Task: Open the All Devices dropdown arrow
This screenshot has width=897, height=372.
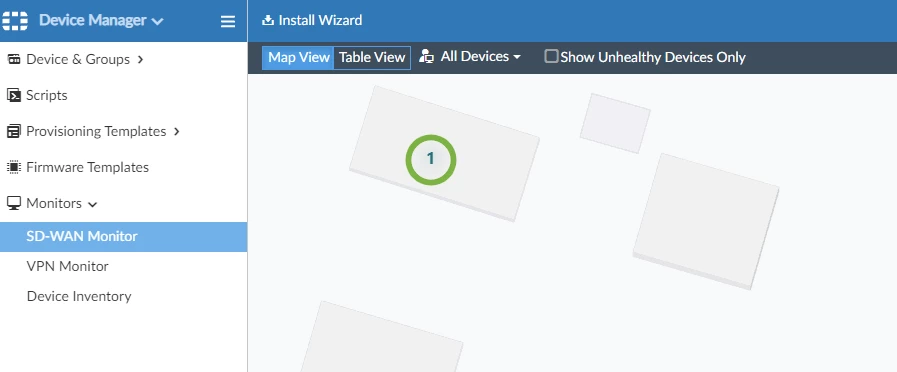Action: click(x=517, y=57)
